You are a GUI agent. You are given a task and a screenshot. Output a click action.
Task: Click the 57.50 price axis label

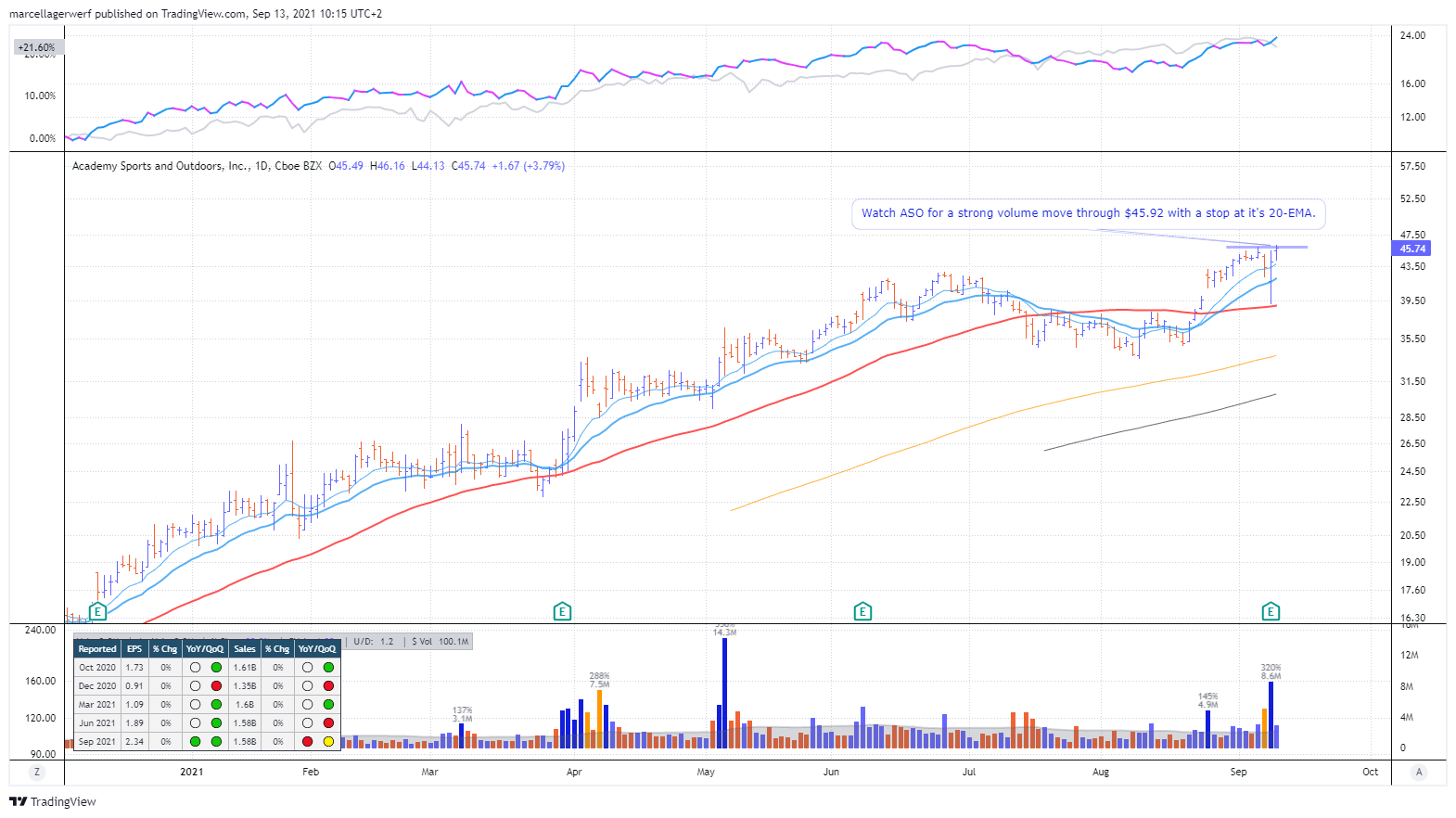point(1413,167)
